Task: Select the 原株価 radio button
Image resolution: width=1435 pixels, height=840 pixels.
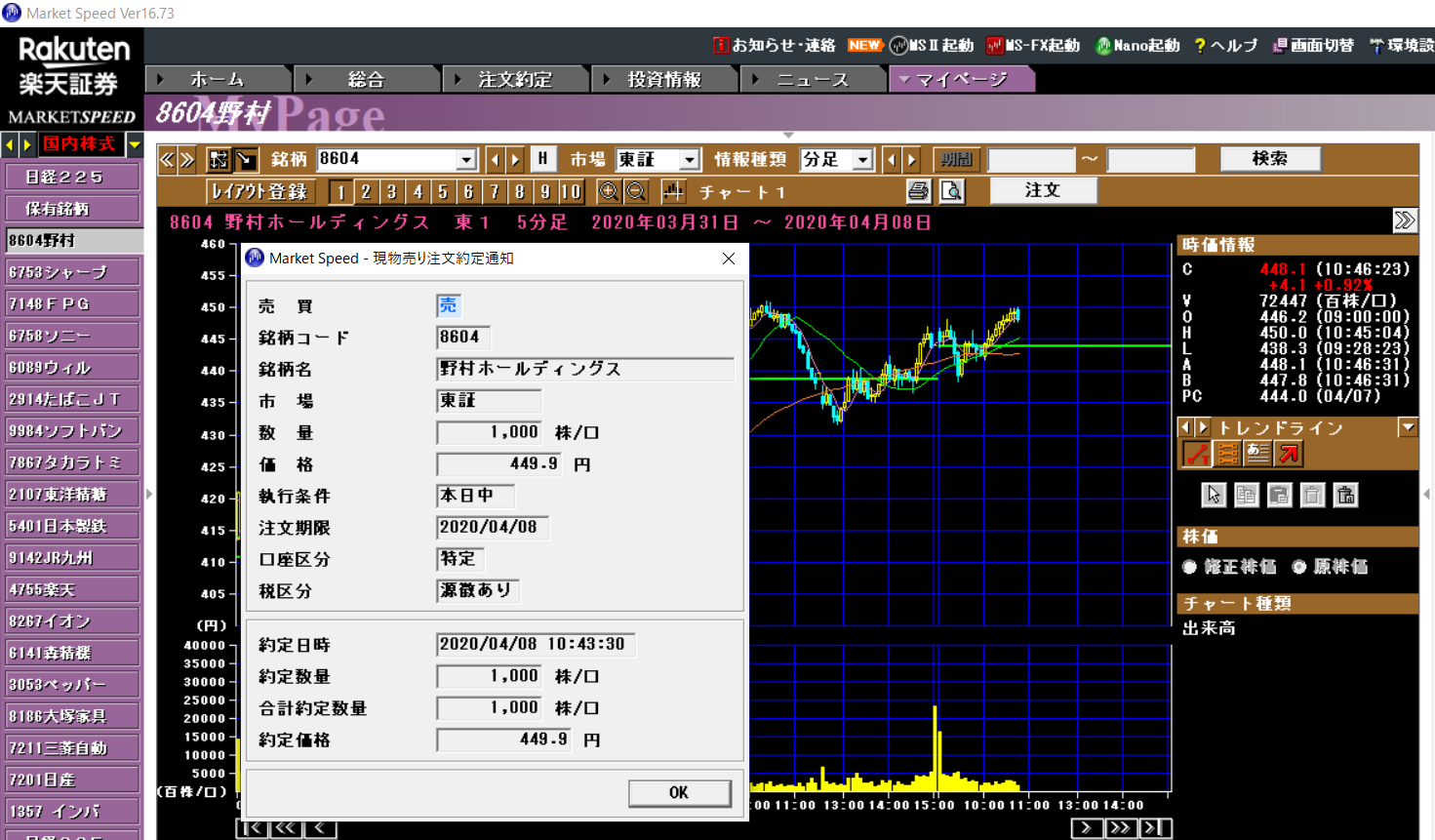Action: tap(1298, 567)
